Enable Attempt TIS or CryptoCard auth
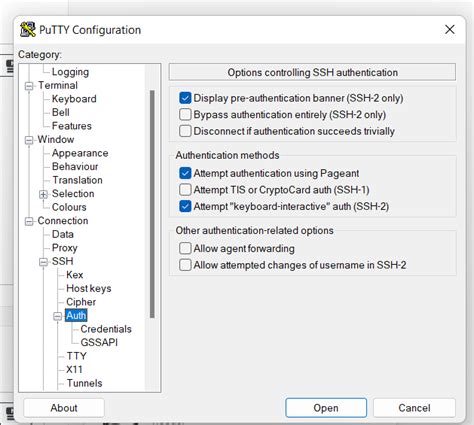 click(x=185, y=190)
